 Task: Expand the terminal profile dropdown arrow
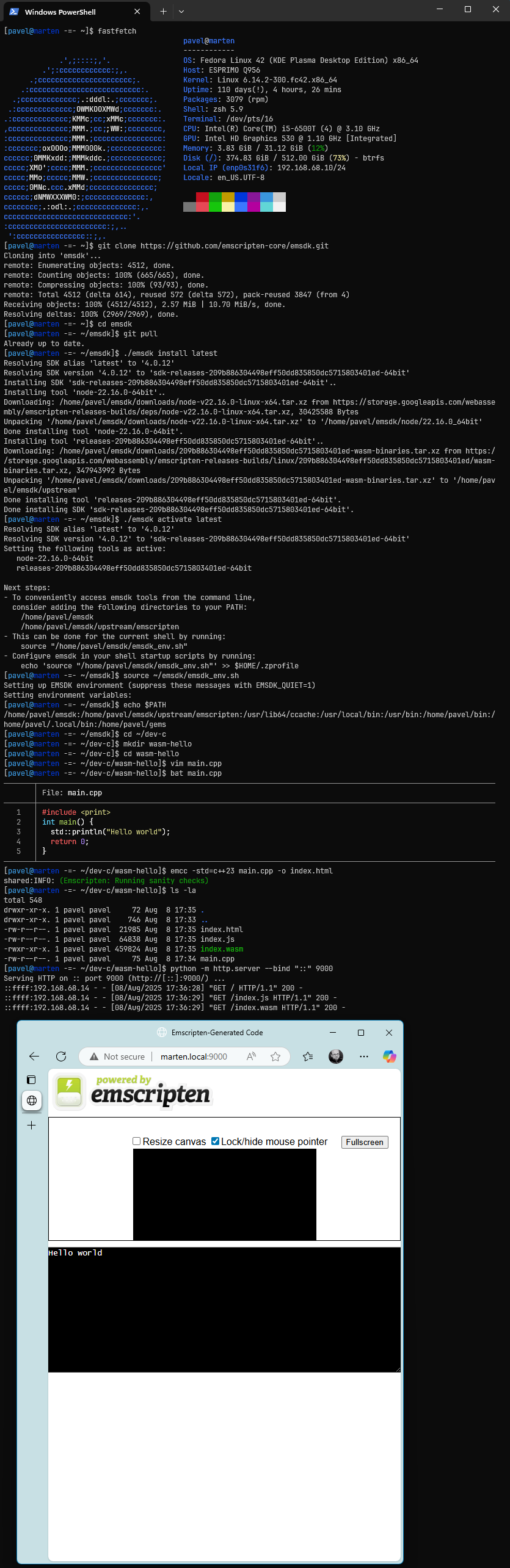pos(181,11)
